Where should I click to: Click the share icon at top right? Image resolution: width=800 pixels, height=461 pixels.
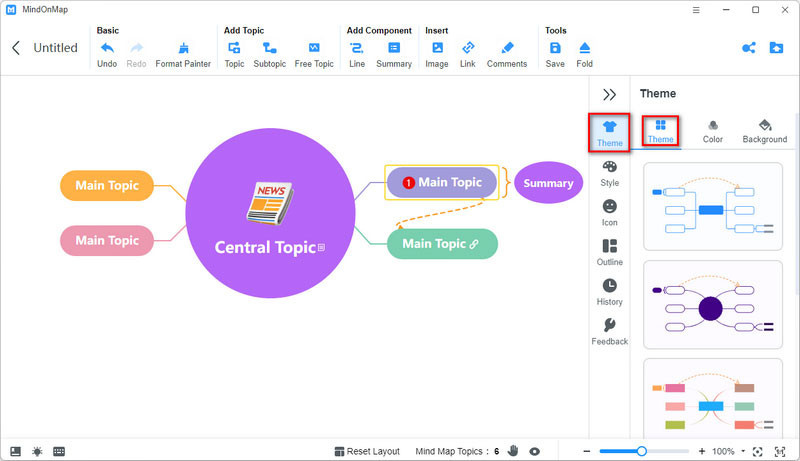click(748, 48)
